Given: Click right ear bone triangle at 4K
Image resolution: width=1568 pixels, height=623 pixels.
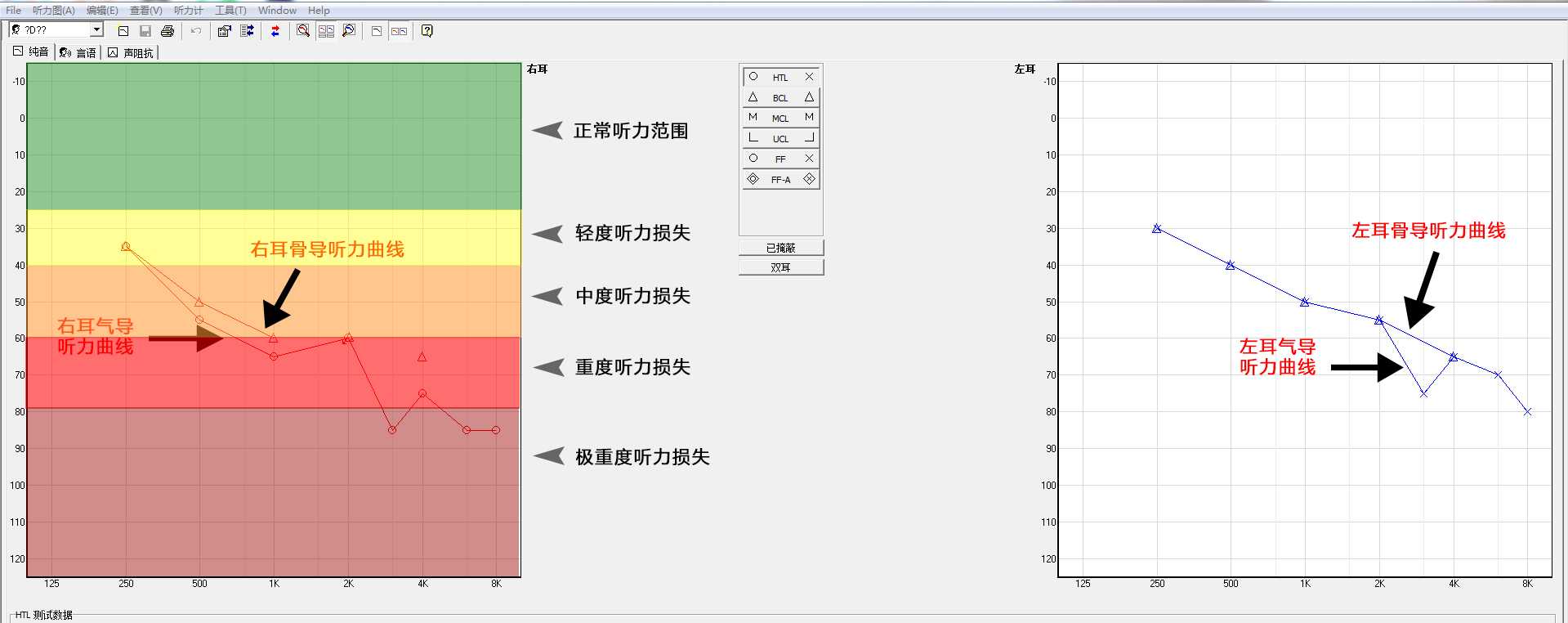Looking at the screenshot, I should (422, 356).
